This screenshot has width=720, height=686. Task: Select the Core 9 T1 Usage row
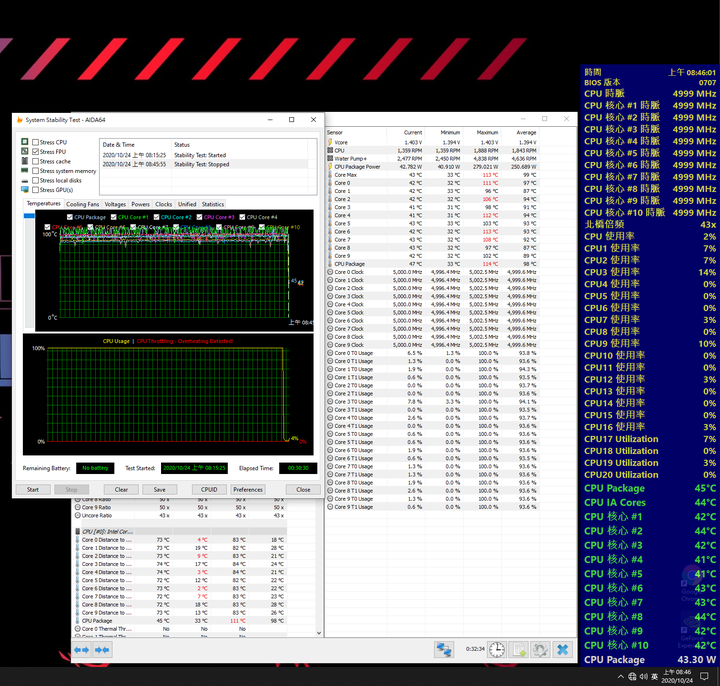click(432, 507)
